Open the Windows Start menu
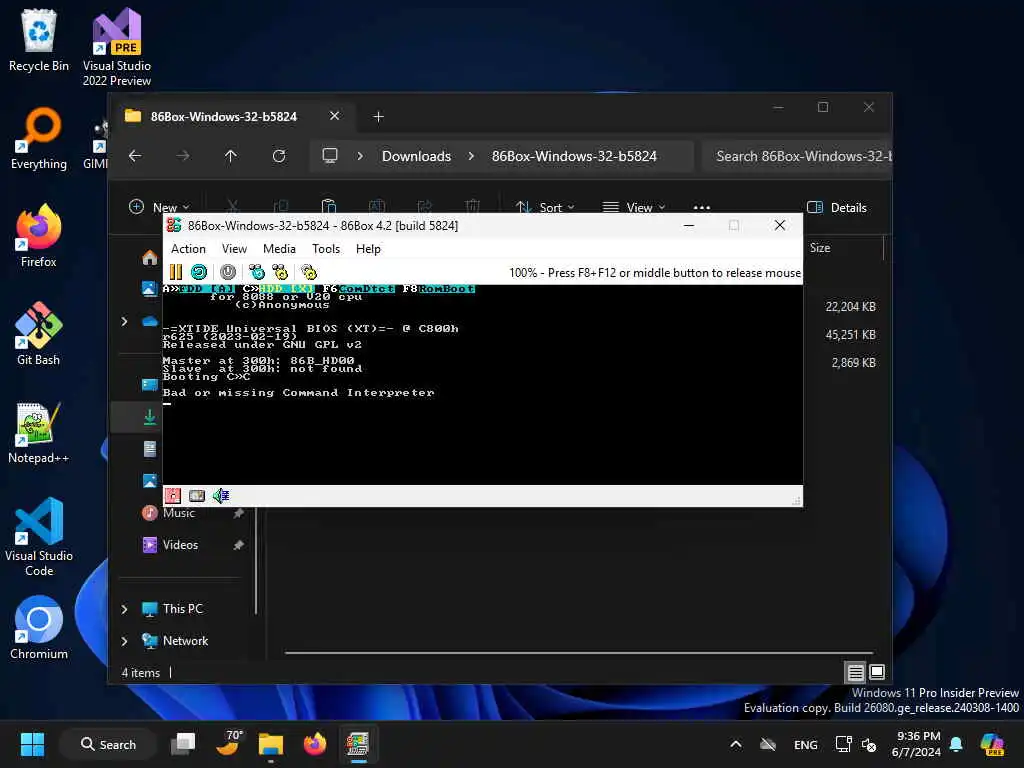Viewport: 1024px width, 768px height. [32, 744]
